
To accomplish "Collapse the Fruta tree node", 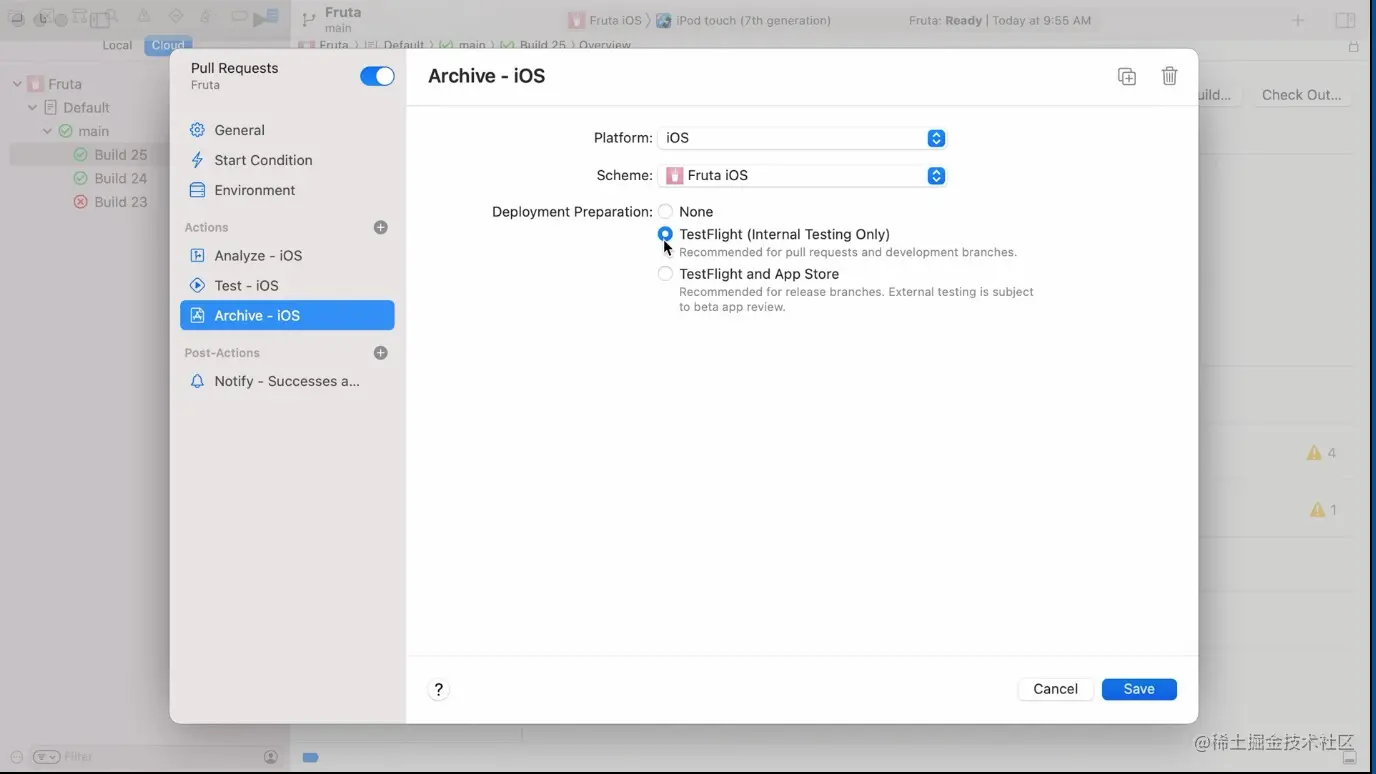I will pos(17,84).
